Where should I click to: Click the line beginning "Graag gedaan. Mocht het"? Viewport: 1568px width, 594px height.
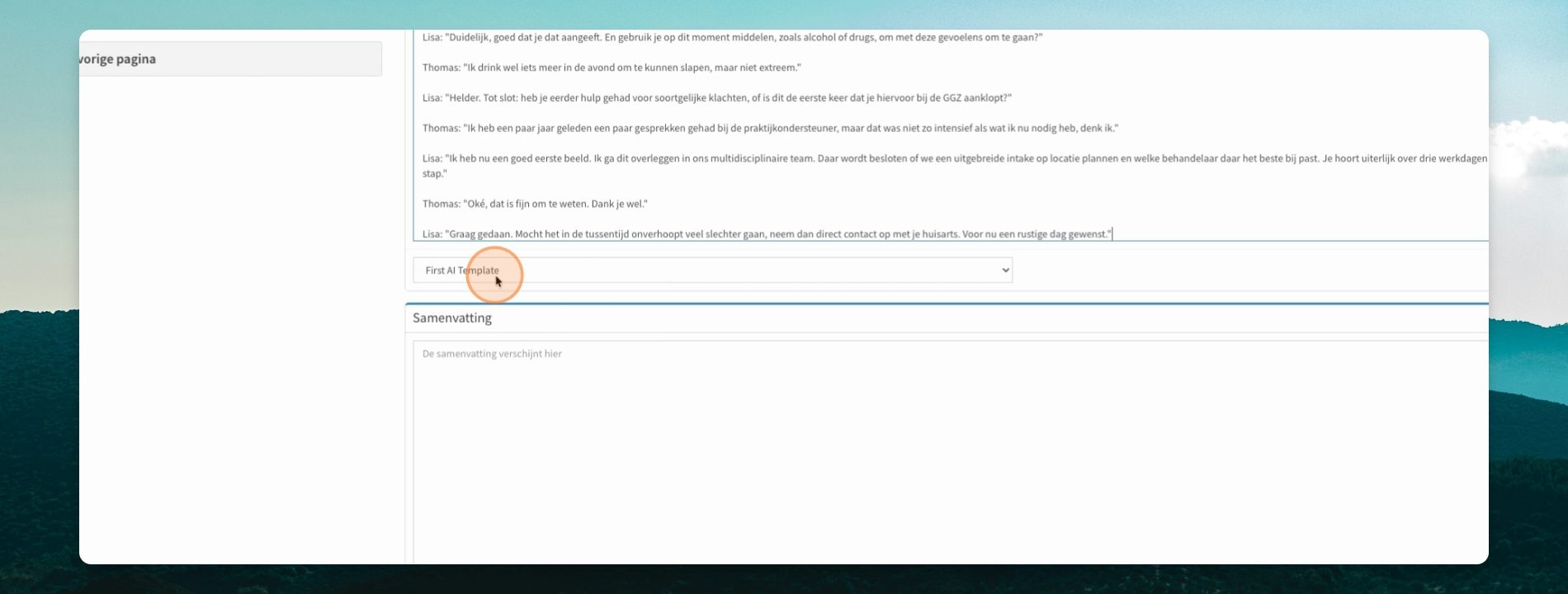tap(767, 234)
